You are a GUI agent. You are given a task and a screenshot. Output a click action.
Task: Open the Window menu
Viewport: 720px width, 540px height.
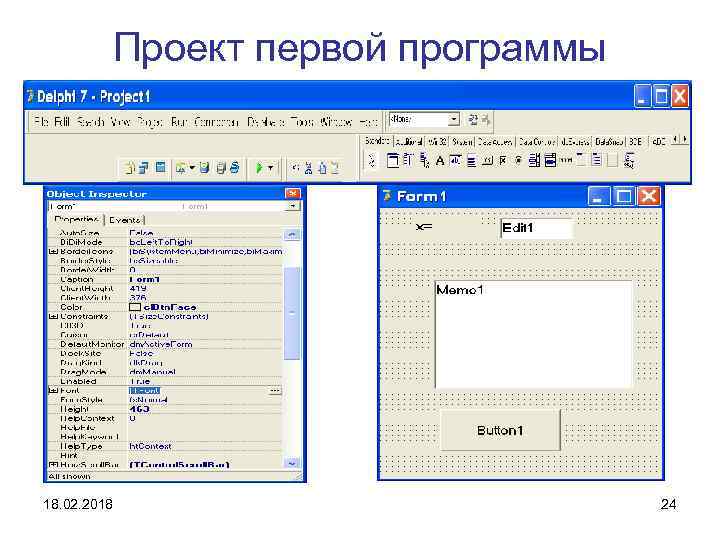336,122
